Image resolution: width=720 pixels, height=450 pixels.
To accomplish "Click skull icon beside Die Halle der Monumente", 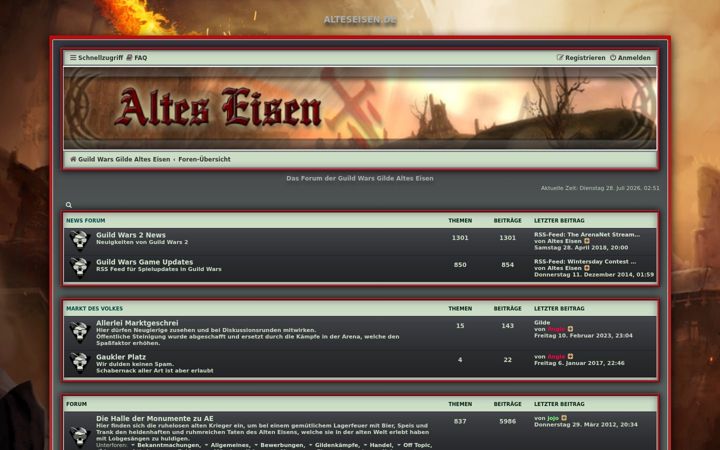I will click(80, 435).
